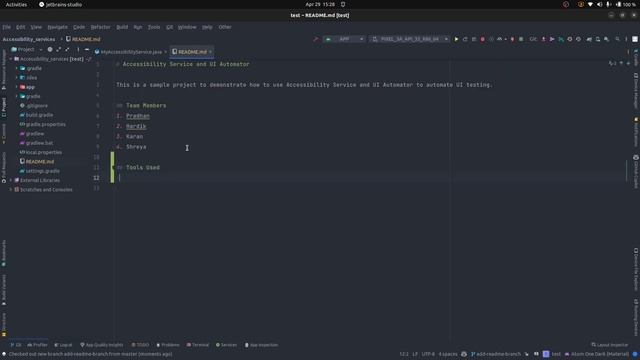Open the Project panel settings gear
The height and width of the screenshot is (360, 640).
50,49
